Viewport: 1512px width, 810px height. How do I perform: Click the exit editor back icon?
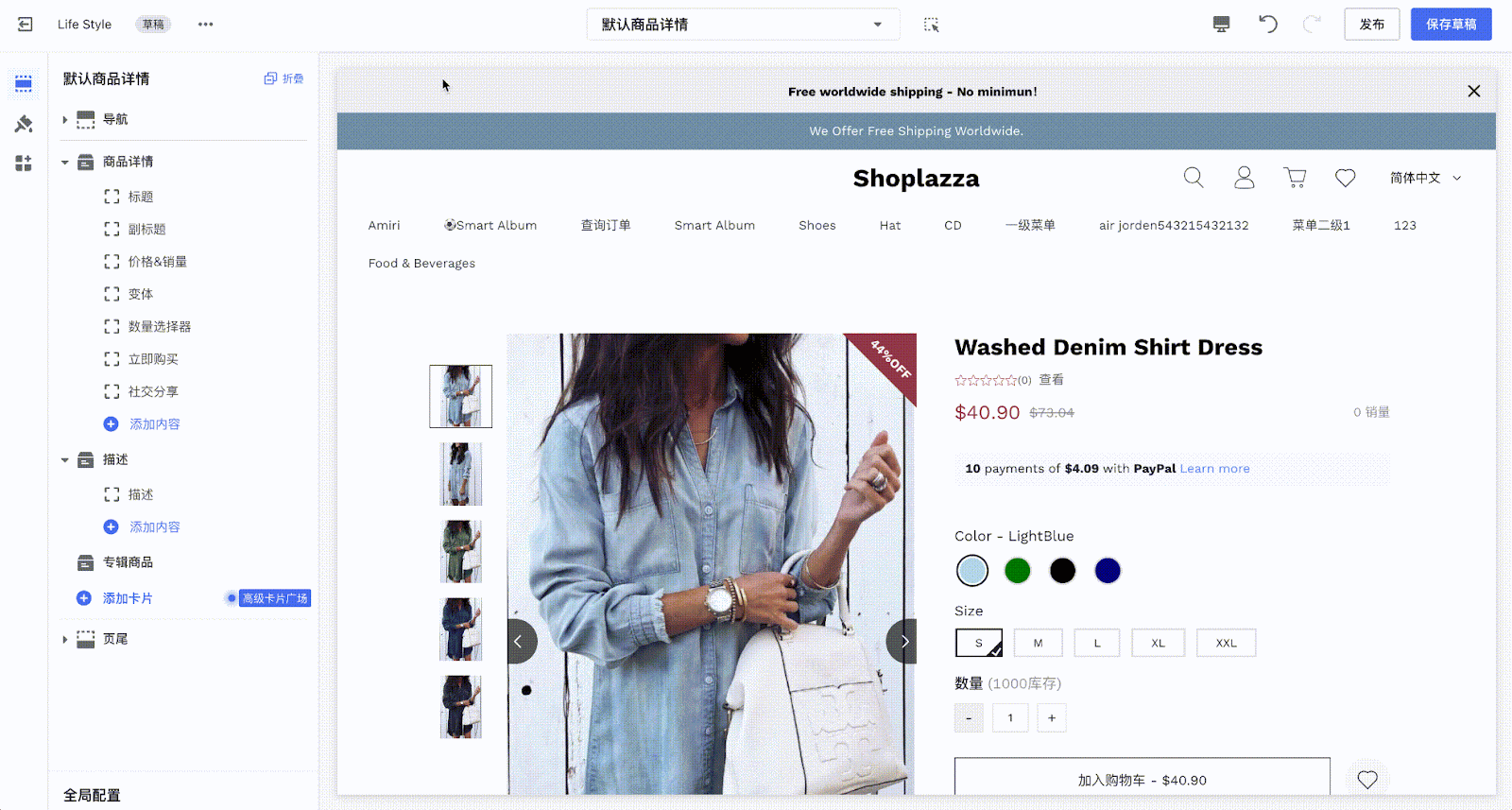26,25
